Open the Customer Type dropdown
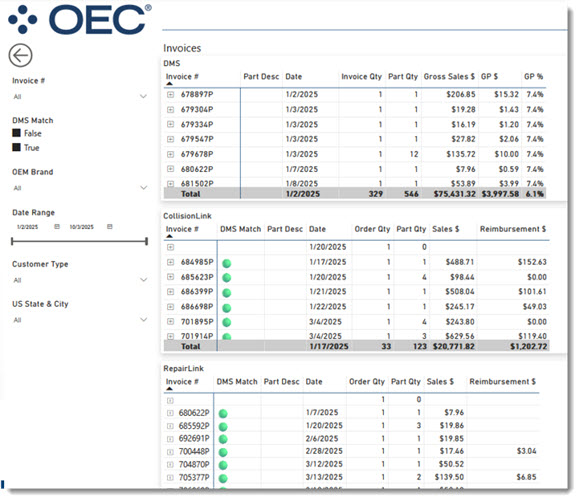The image size is (580, 501). click(80, 280)
